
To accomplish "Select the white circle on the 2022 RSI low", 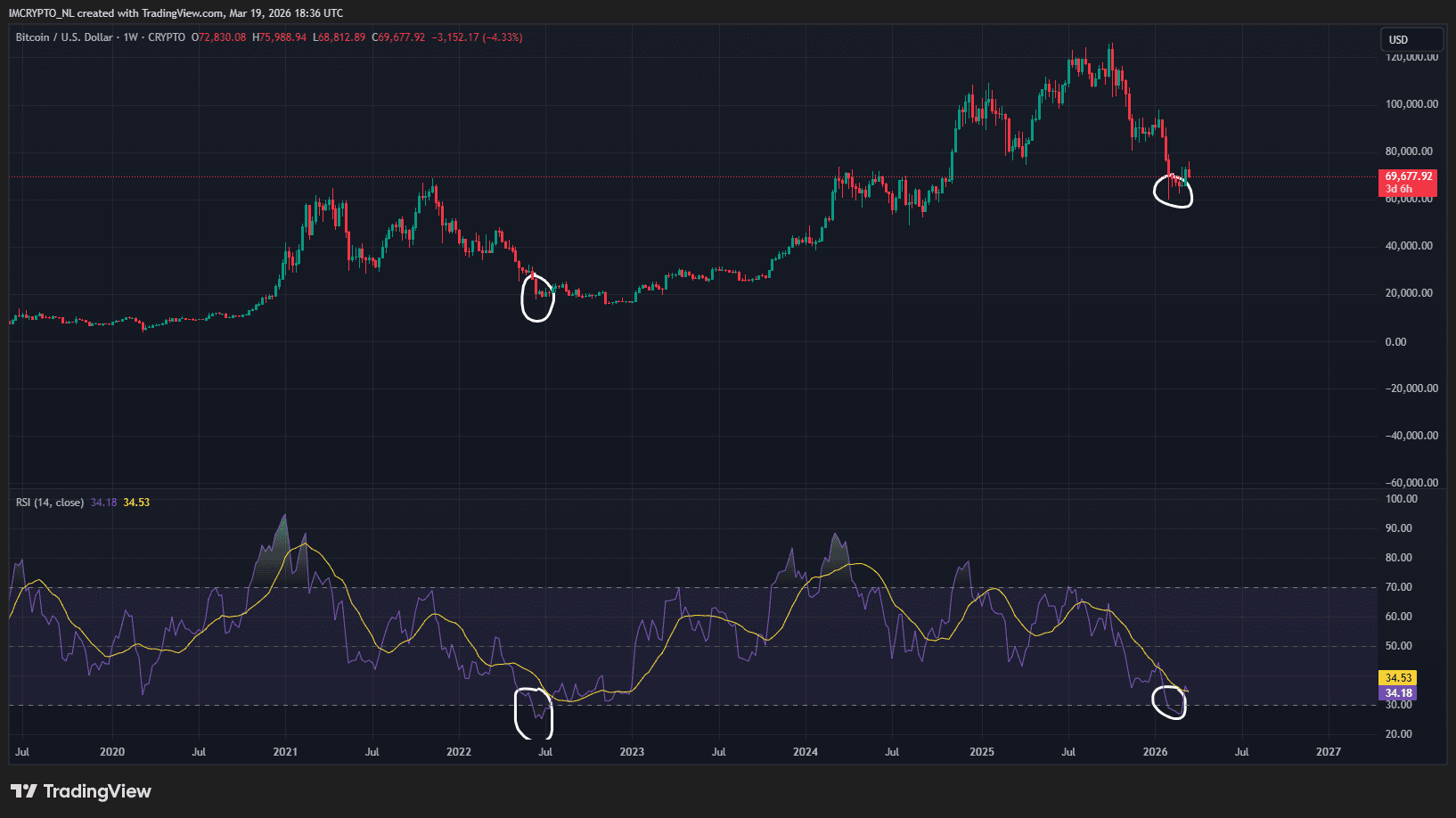I will (x=534, y=713).
